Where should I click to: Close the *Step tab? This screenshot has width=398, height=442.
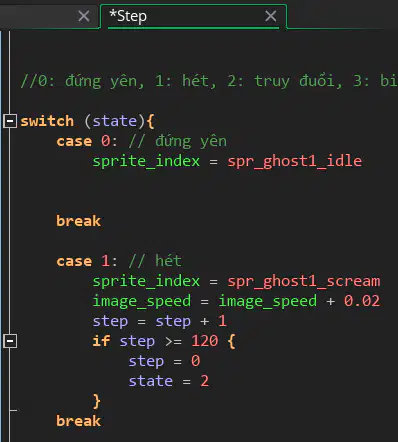tap(270, 16)
